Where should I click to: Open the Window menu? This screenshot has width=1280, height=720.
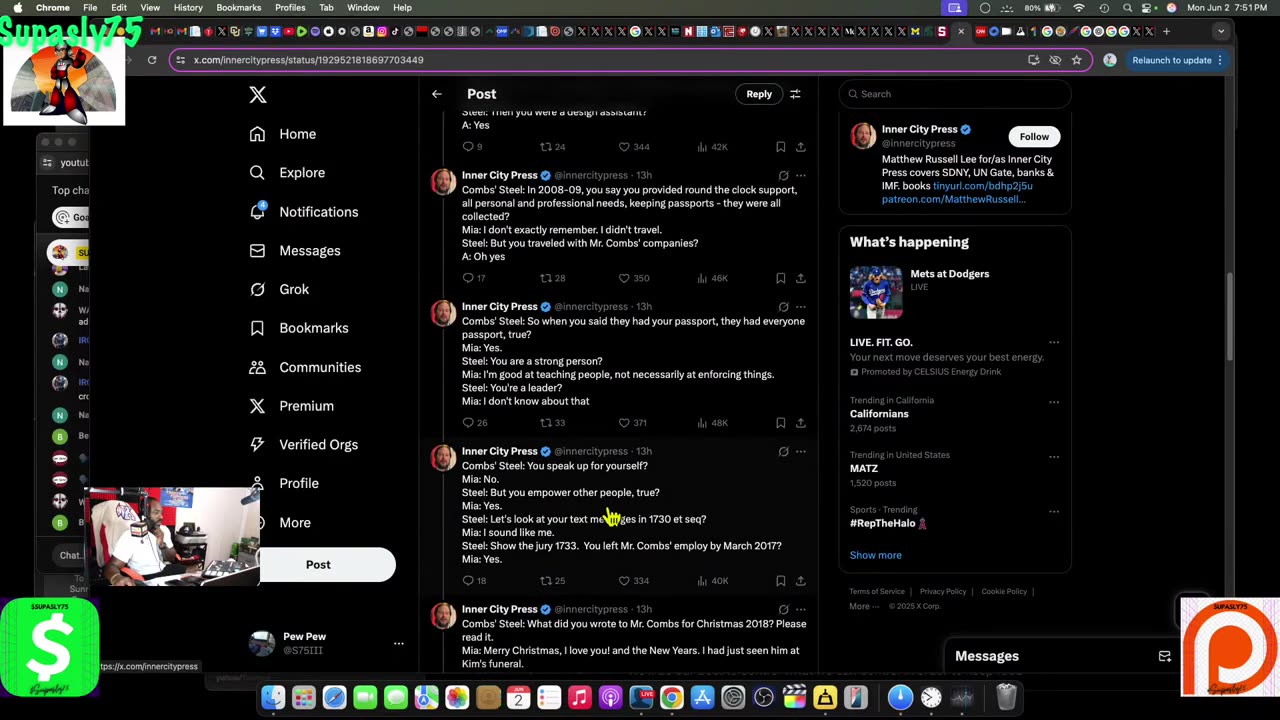(363, 7)
